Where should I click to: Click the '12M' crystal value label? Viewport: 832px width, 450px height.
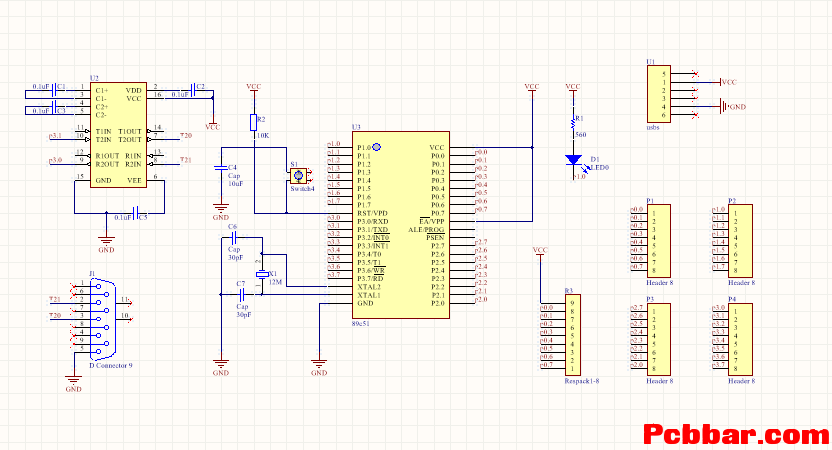(x=275, y=282)
